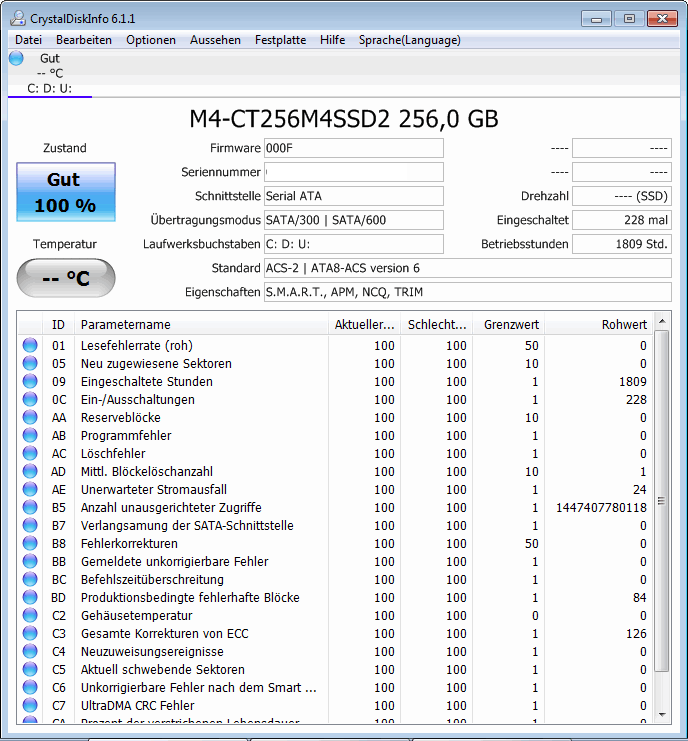Click the -- °C temperature button

(x=66, y=278)
